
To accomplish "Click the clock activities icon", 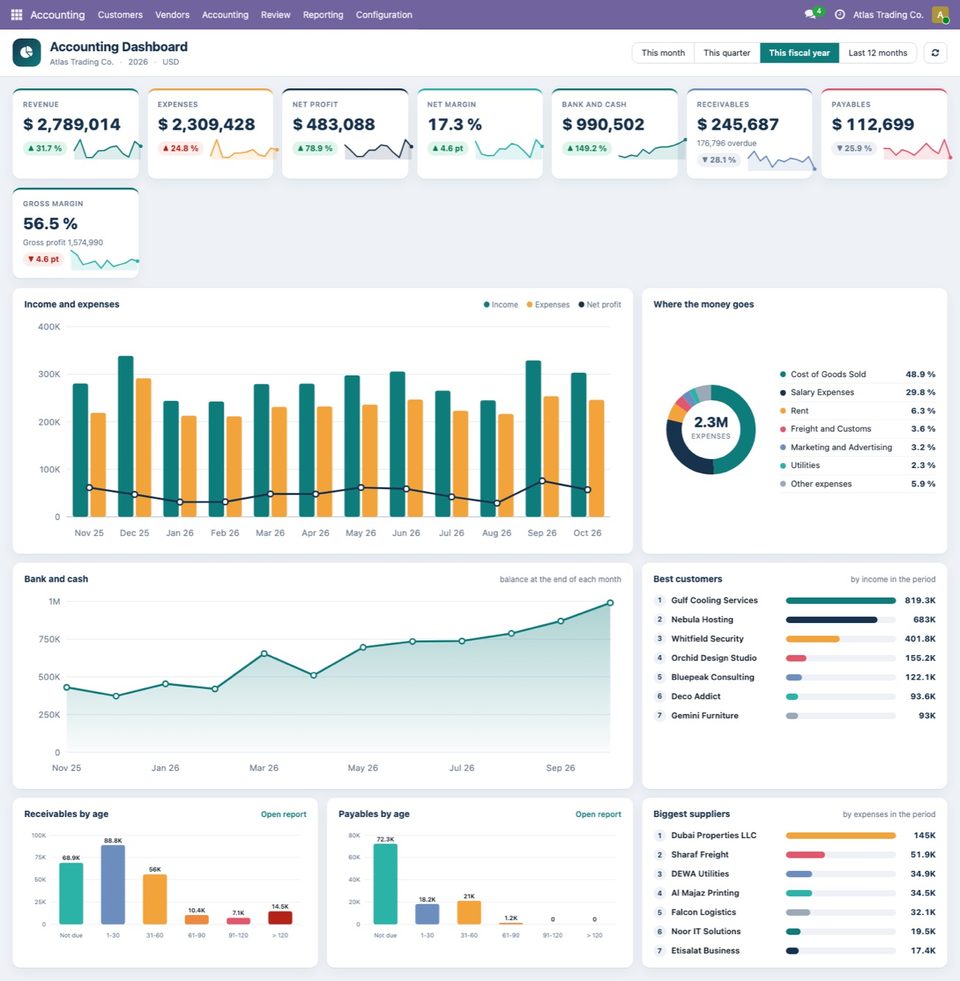I will [840, 14].
